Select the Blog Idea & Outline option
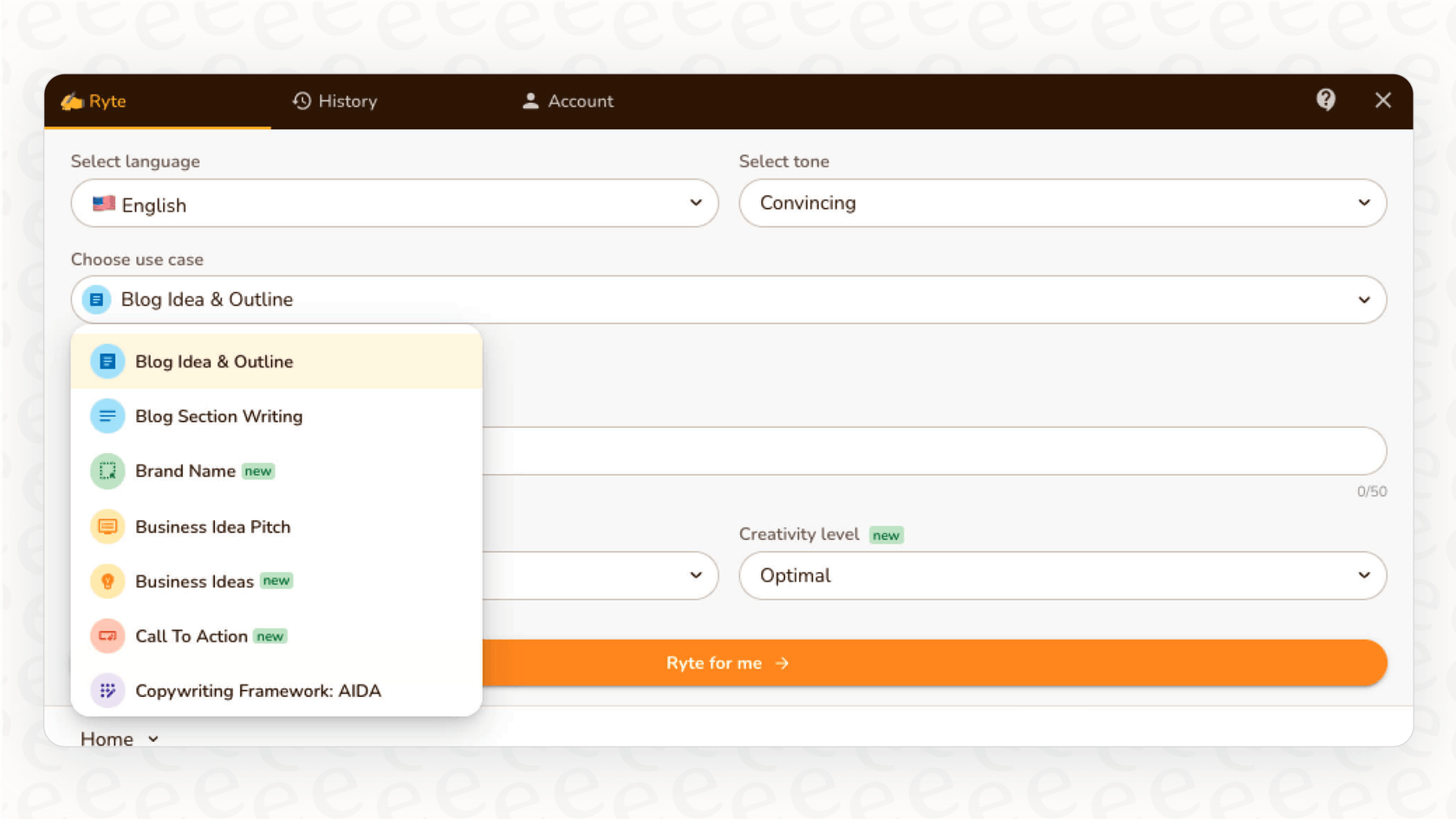This screenshot has height=819, width=1456. [214, 361]
